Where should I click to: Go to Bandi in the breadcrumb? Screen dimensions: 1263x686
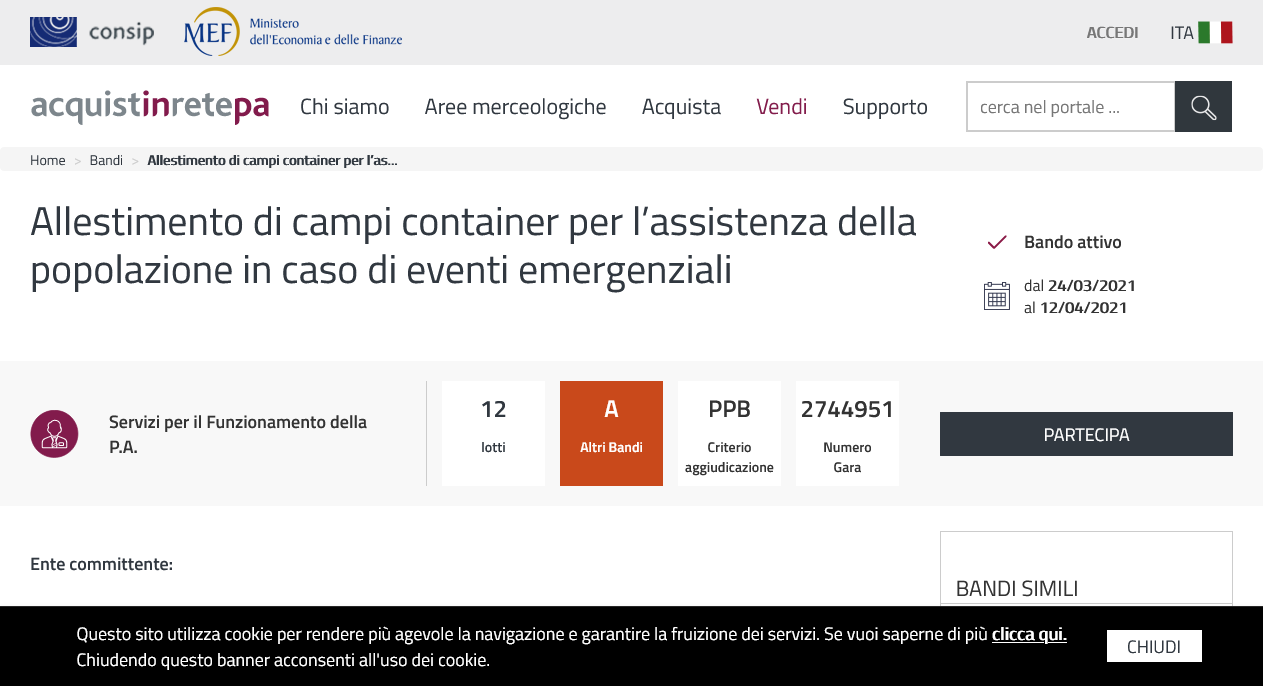pos(106,160)
